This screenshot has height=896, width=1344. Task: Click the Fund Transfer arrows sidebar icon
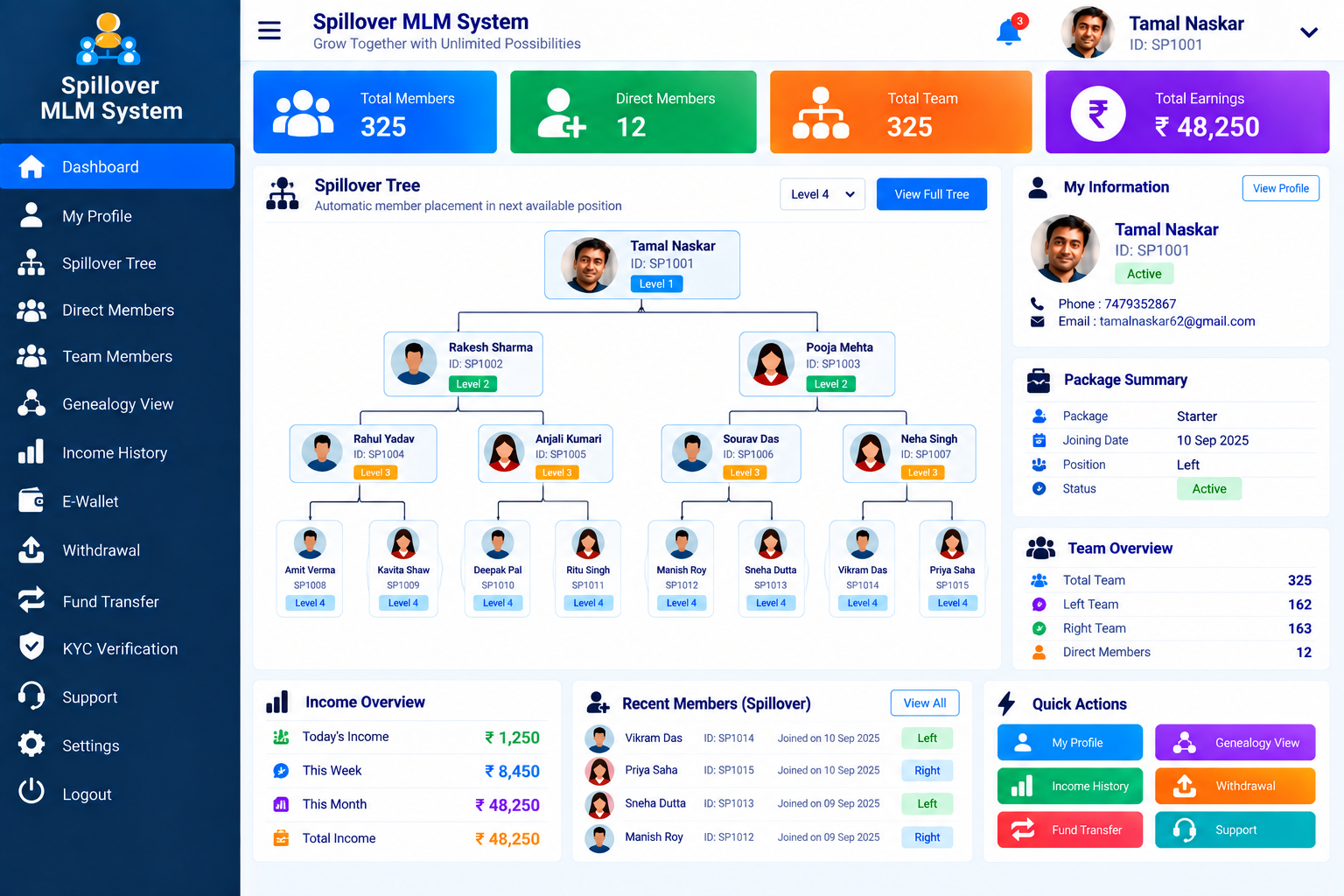(31, 600)
